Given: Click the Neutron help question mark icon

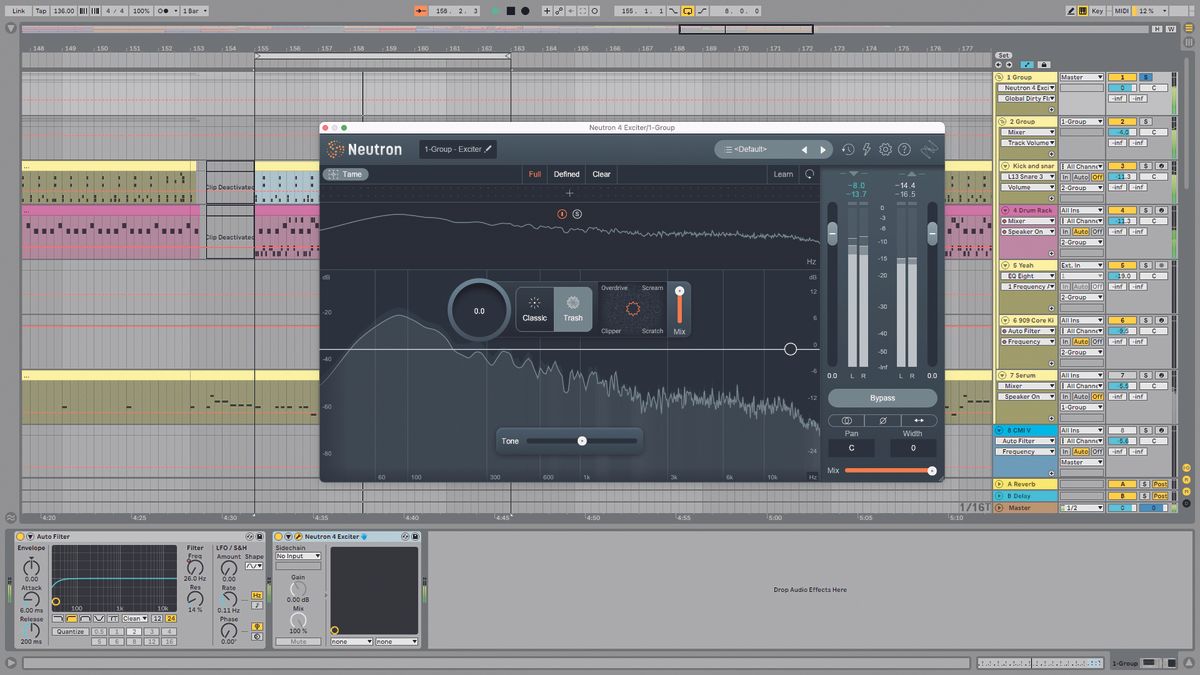Looking at the screenshot, I should (x=905, y=150).
